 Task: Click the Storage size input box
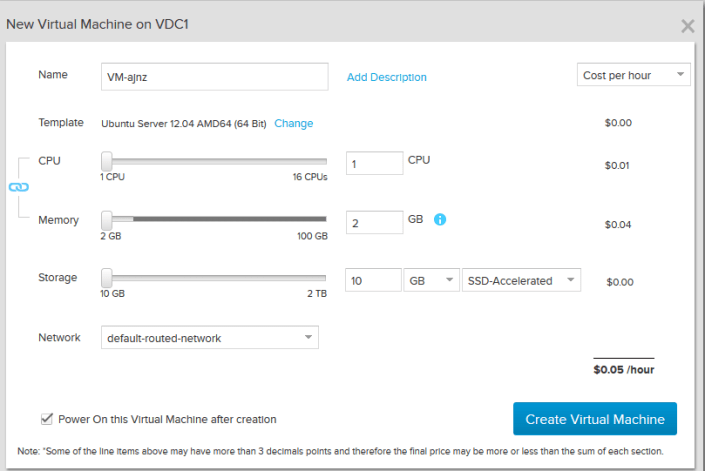pyautogui.click(x=374, y=281)
